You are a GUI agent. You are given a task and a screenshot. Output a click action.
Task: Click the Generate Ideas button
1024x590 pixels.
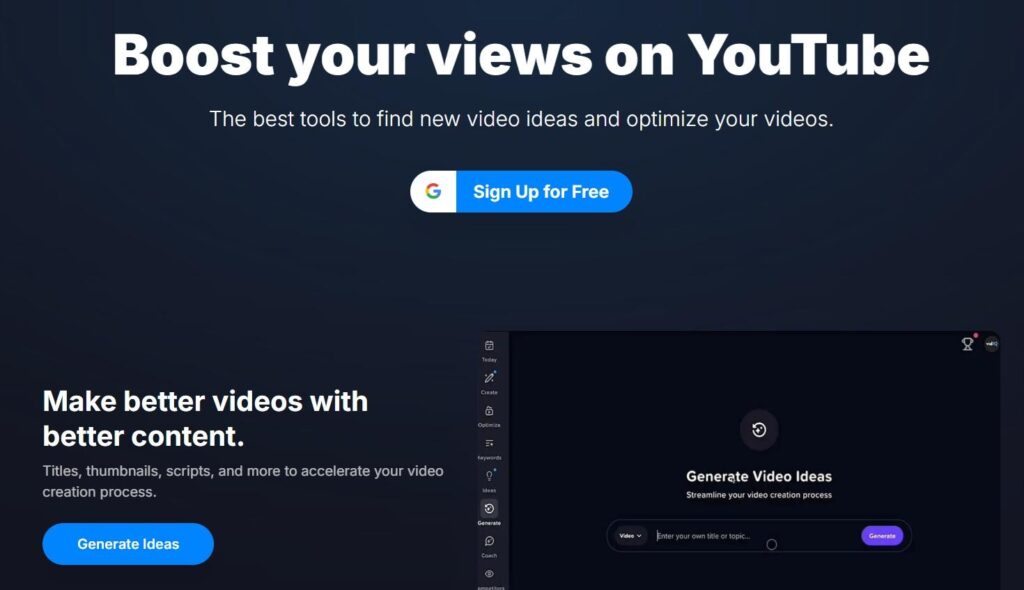coord(128,544)
